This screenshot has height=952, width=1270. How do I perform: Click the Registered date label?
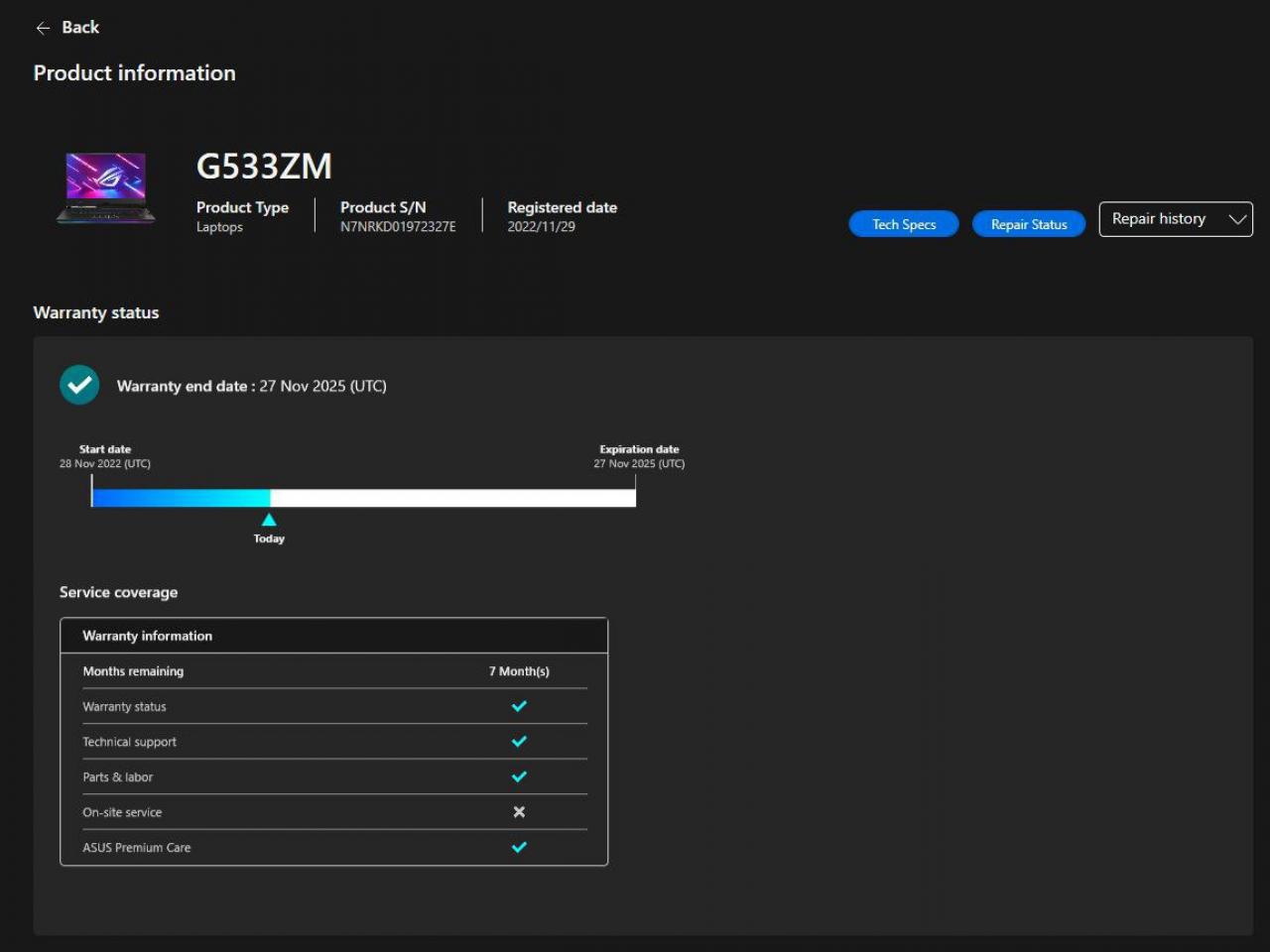pos(563,207)
